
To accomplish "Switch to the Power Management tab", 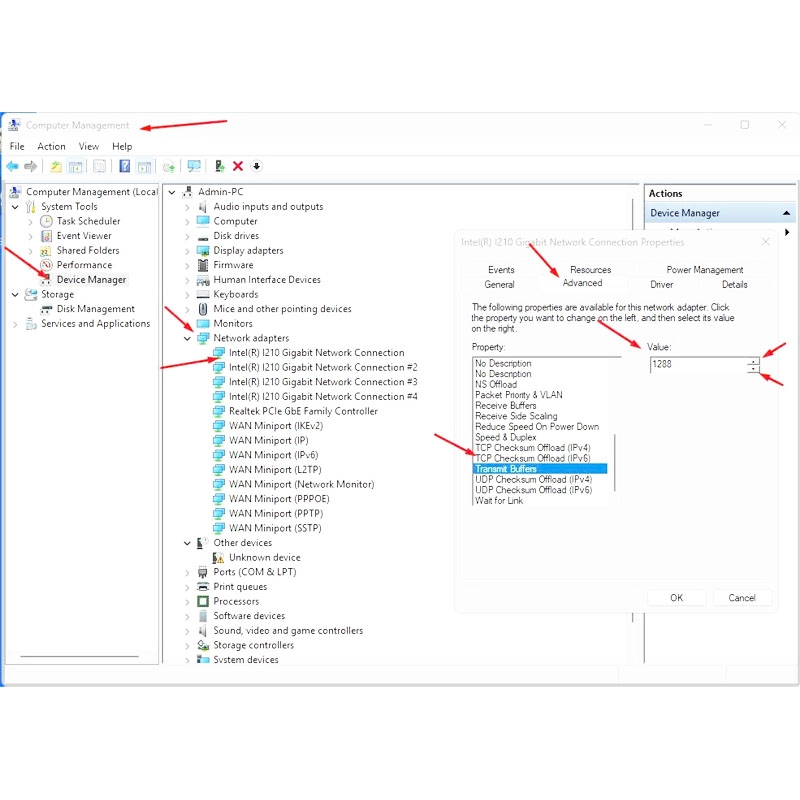I will (705, 269).
